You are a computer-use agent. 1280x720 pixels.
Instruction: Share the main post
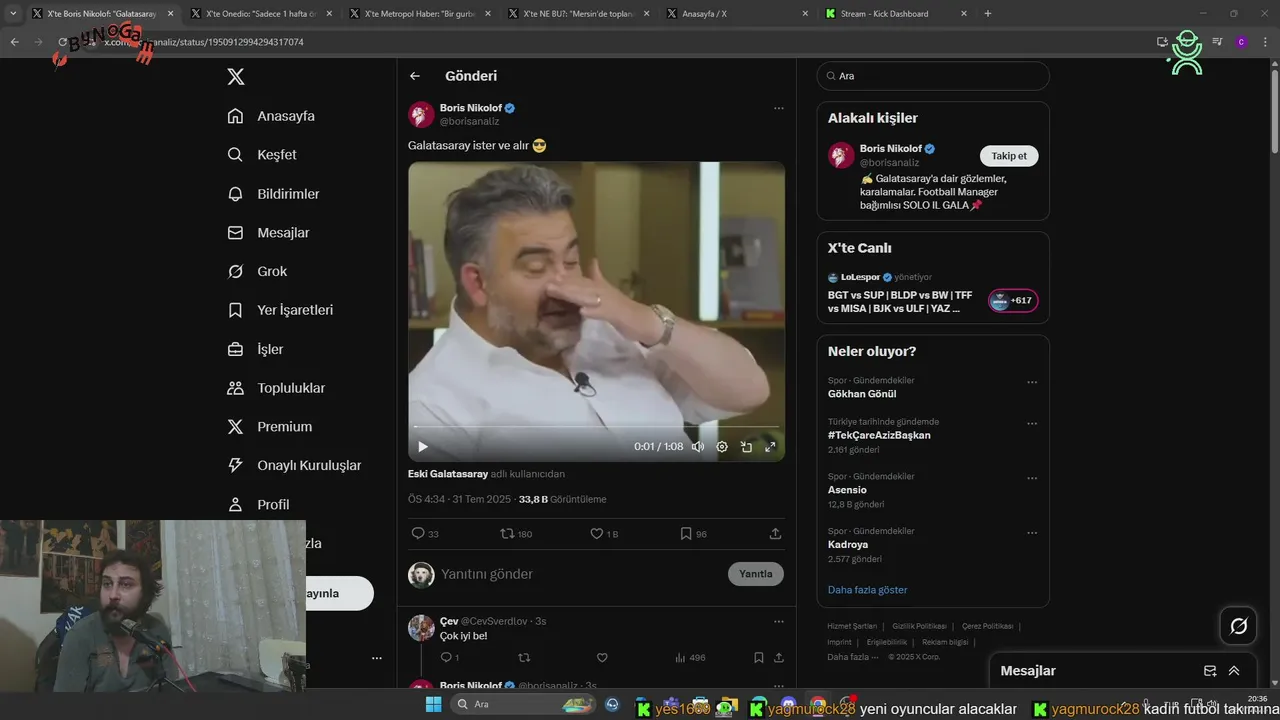pyautogui.click(x=775, y=534)
